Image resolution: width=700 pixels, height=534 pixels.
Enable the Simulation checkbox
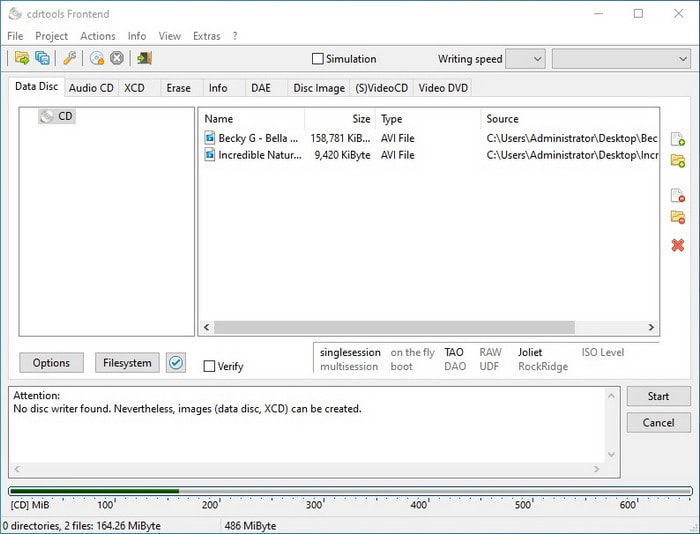pos(318,59)
